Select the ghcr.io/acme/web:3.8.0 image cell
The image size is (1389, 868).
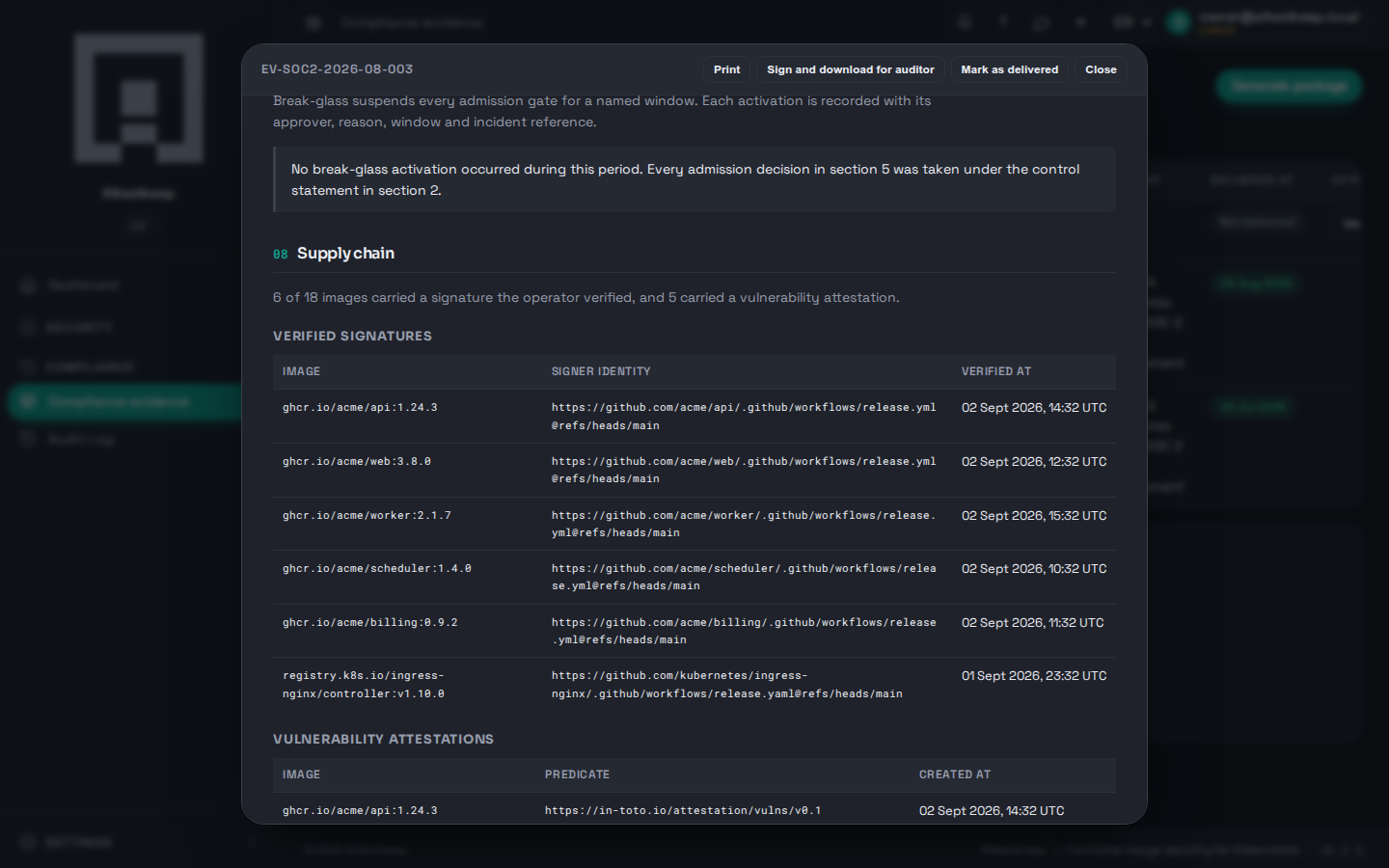[x=357, y=462]
